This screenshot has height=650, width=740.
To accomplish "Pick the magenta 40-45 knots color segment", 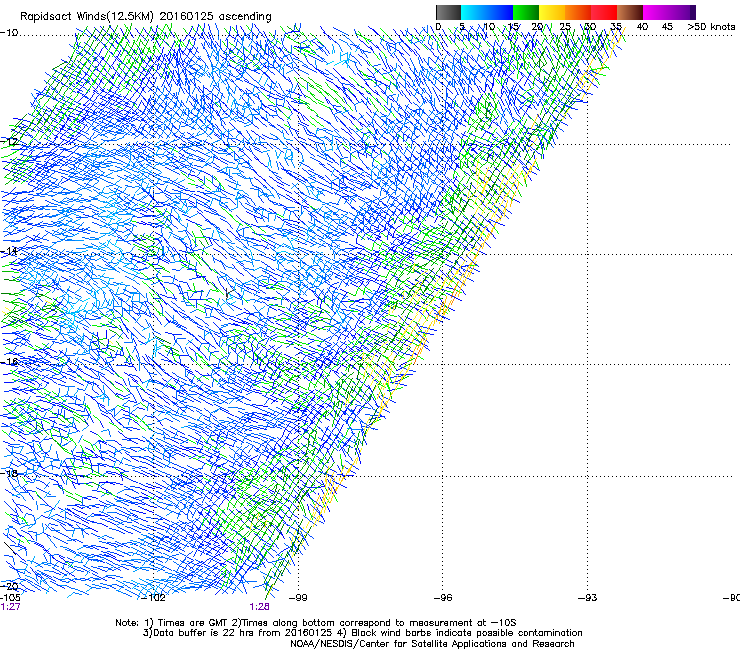I will tap(656, 12).
